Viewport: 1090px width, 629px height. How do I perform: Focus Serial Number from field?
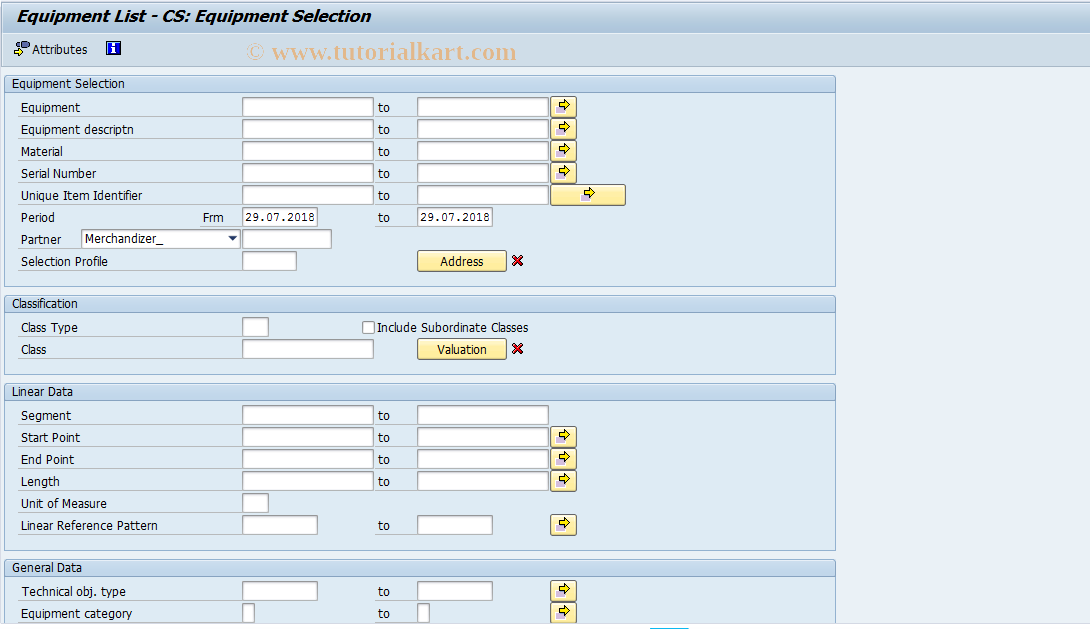pos(308,173)
